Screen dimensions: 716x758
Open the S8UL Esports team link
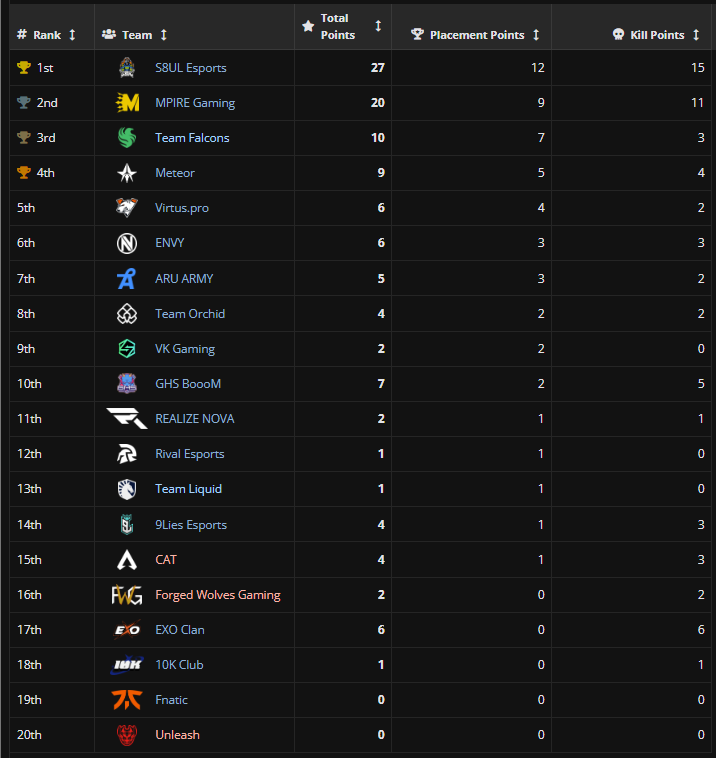[x=190, y=68]
